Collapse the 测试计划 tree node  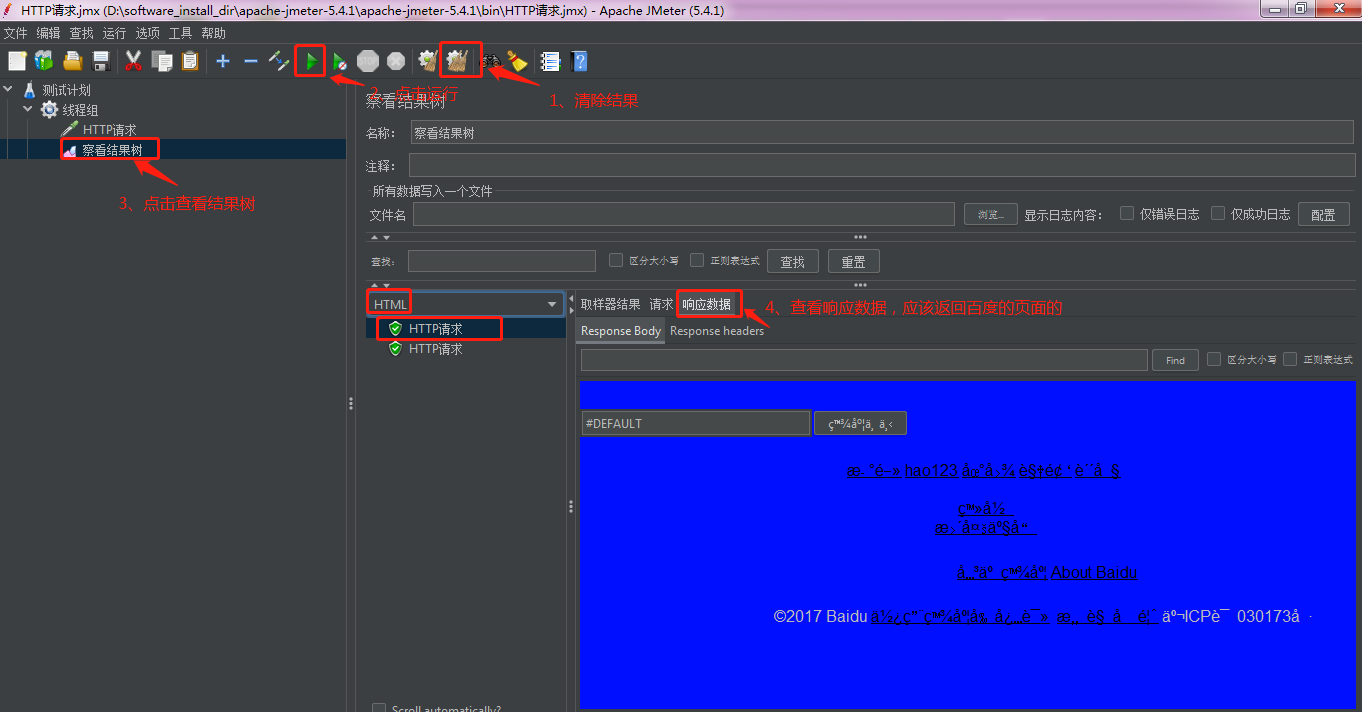click(8, 88)
